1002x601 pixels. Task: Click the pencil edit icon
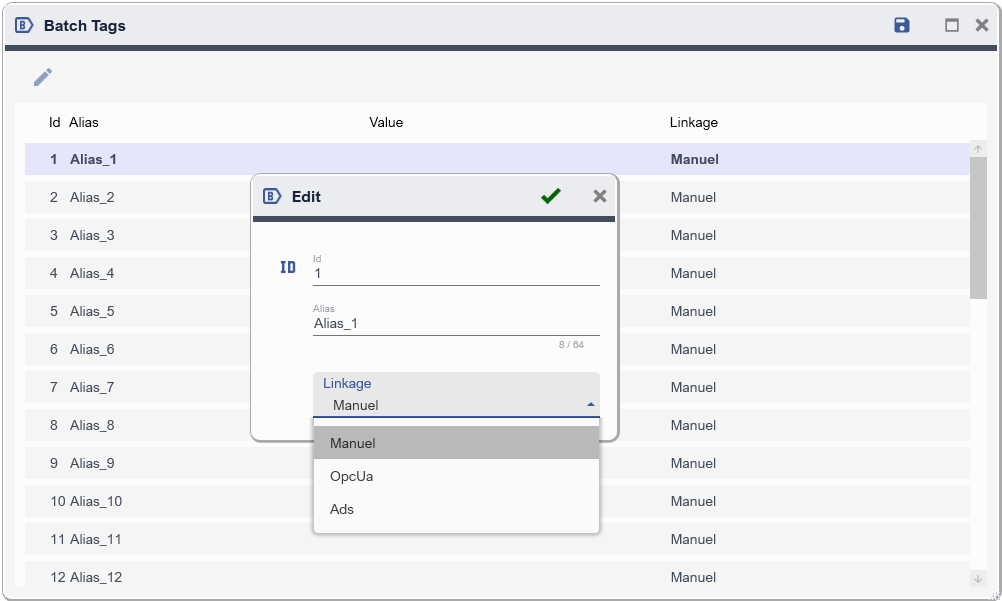[43, 77]
